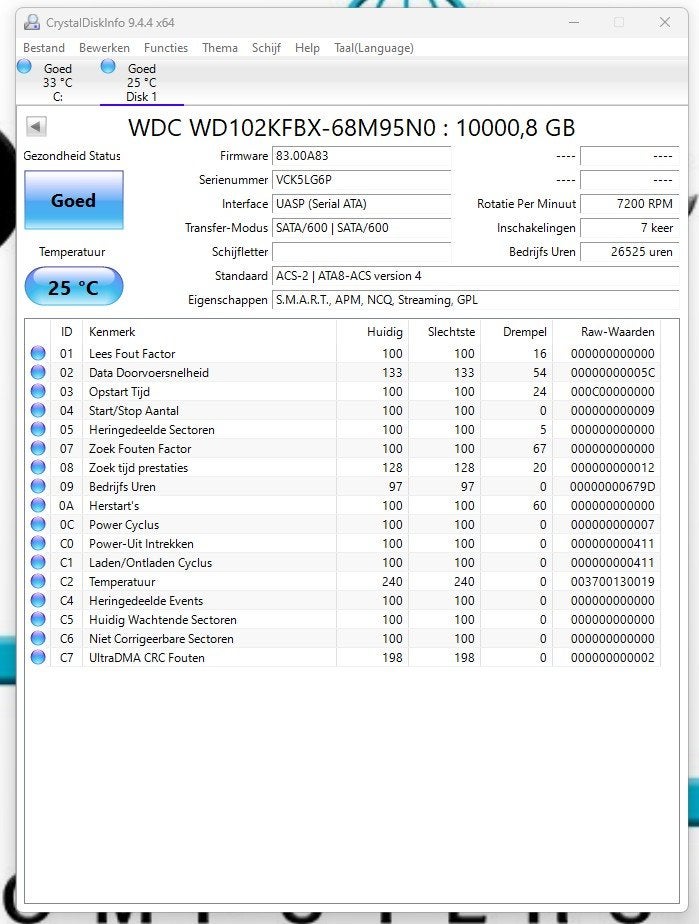
Task: Click status orb for Data Doorvoersnelheid
Action: (38, 372)
